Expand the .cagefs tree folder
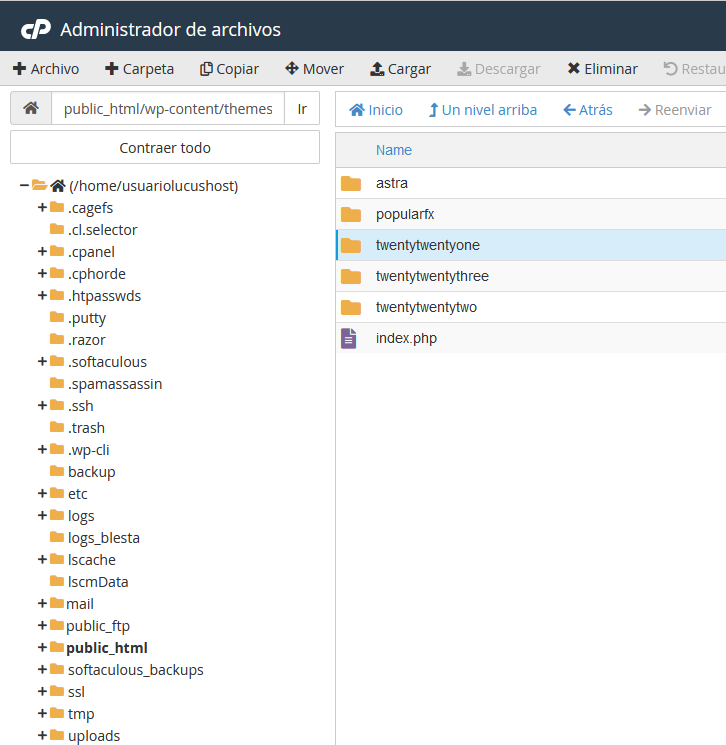The image size is (726, 745). 42,208
